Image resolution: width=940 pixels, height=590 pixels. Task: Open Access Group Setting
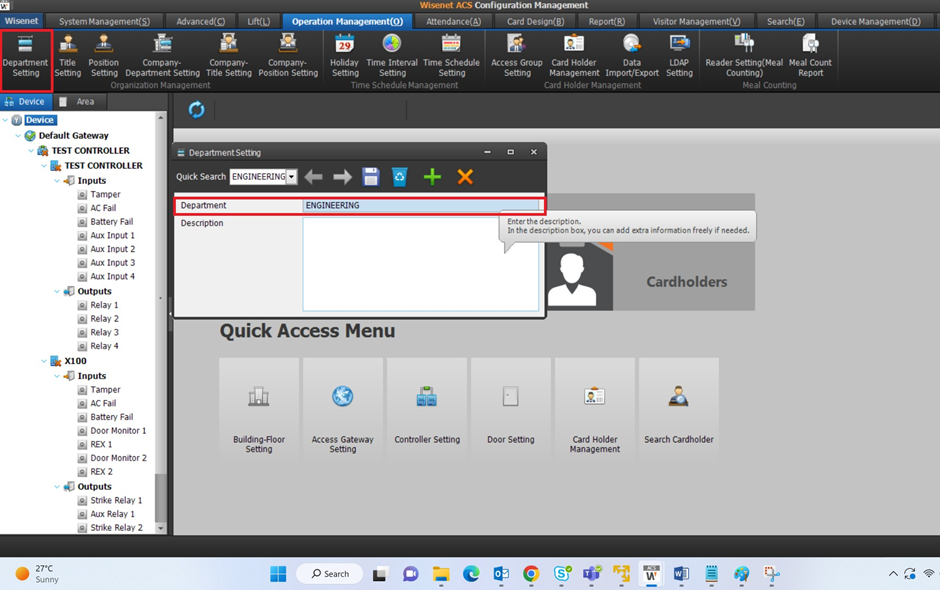(x=516, y=44)
